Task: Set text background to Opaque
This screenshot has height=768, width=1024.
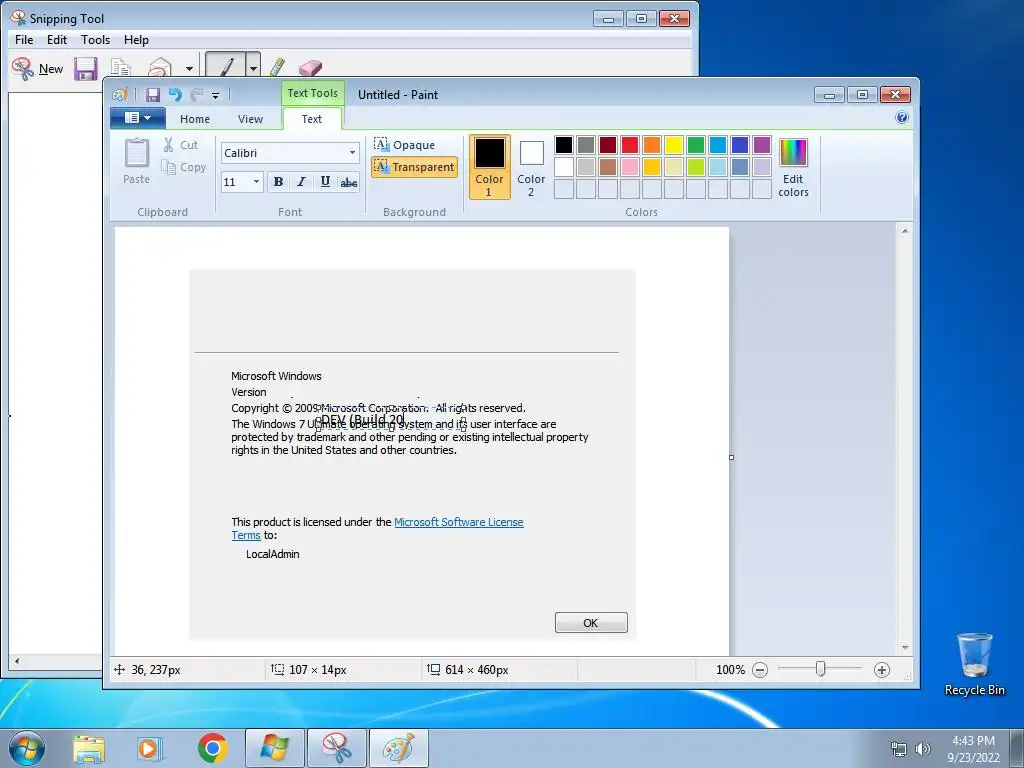Action: 405,144
